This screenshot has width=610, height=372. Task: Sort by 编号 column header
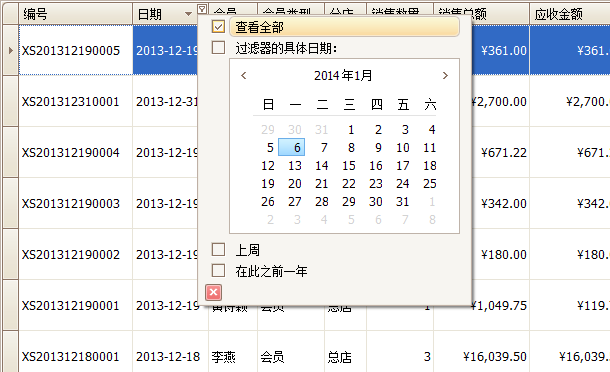75,14
